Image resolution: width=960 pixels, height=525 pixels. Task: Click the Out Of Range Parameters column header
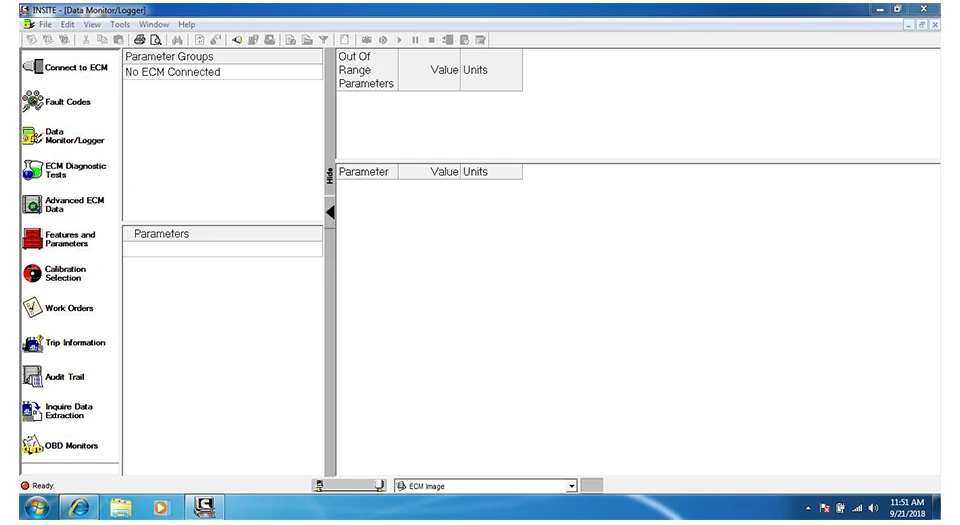[367, 70]
